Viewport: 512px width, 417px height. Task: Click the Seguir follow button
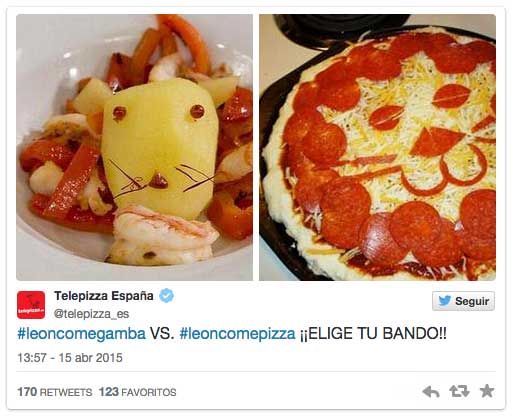click(x=463, y=301)
